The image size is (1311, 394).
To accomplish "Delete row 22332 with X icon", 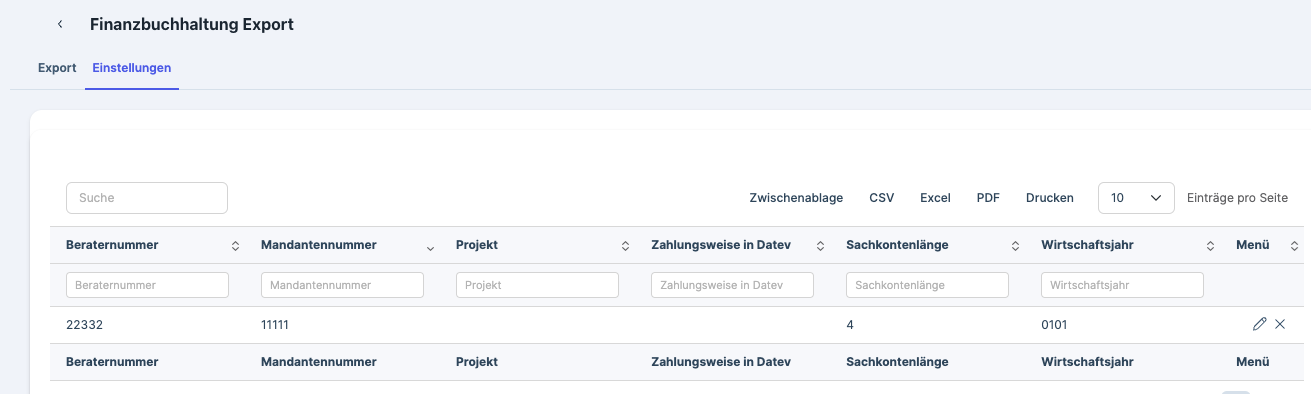I will 1280,324.
